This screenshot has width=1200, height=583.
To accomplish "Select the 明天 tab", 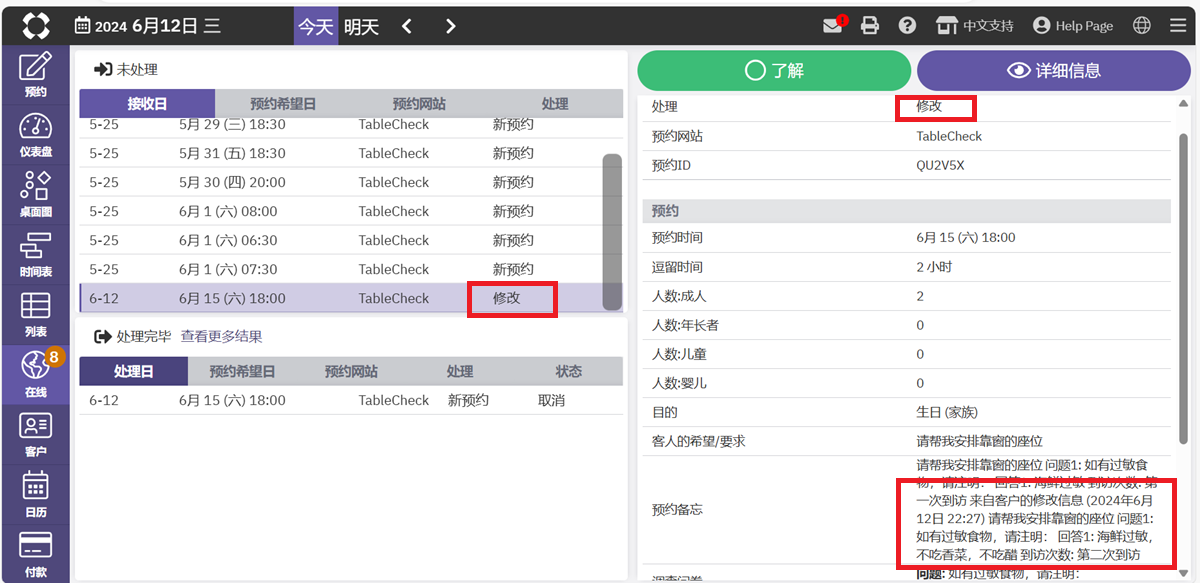I will (361, 26).
